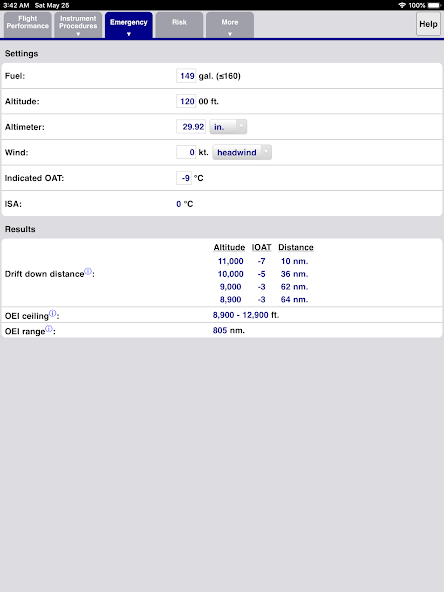444x592 pixels.
Task: Tap info icon beside OEI ceiling
Action: pos(52,313)
